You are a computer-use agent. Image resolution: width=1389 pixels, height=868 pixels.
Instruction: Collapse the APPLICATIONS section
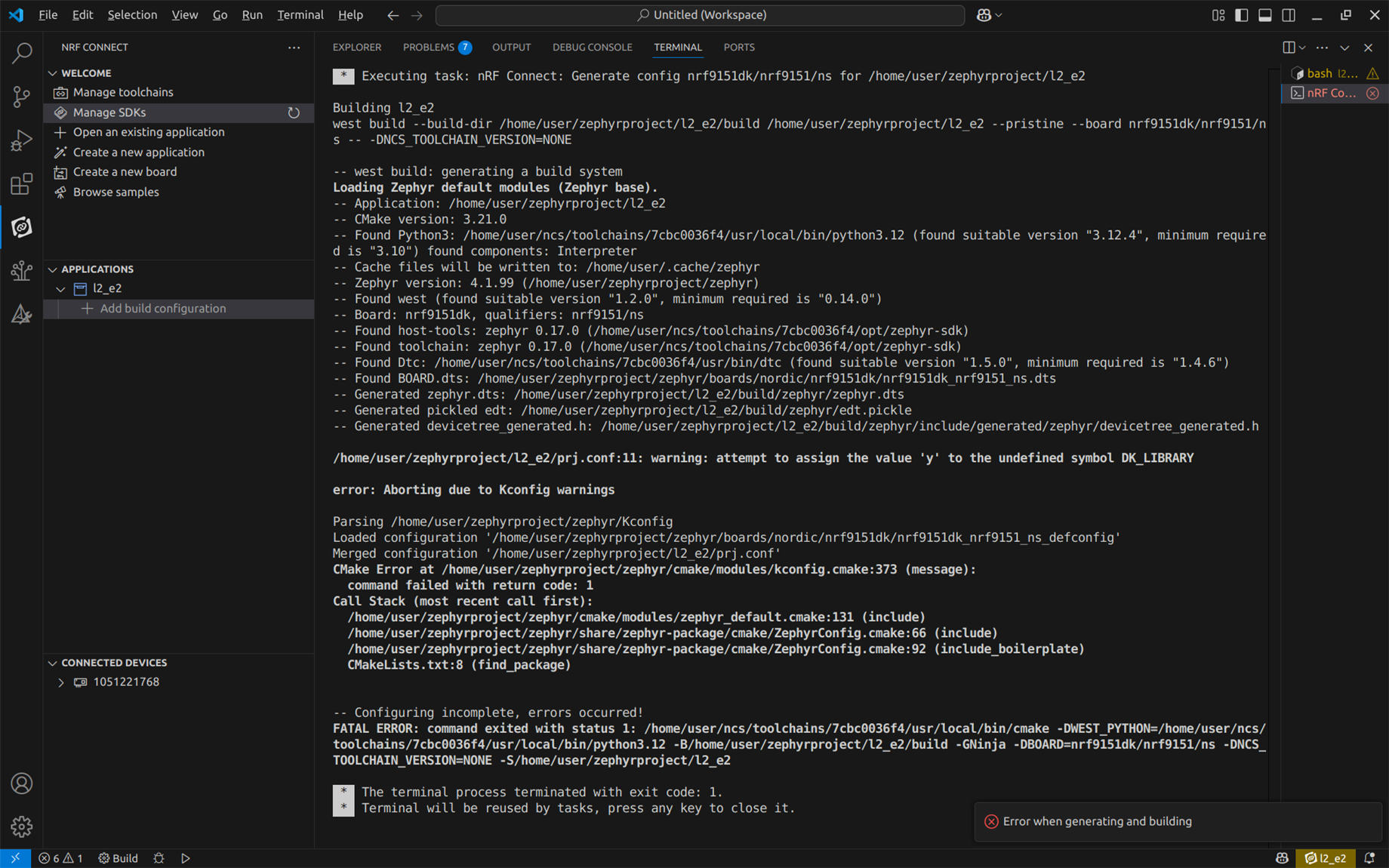tap(53, 269)
